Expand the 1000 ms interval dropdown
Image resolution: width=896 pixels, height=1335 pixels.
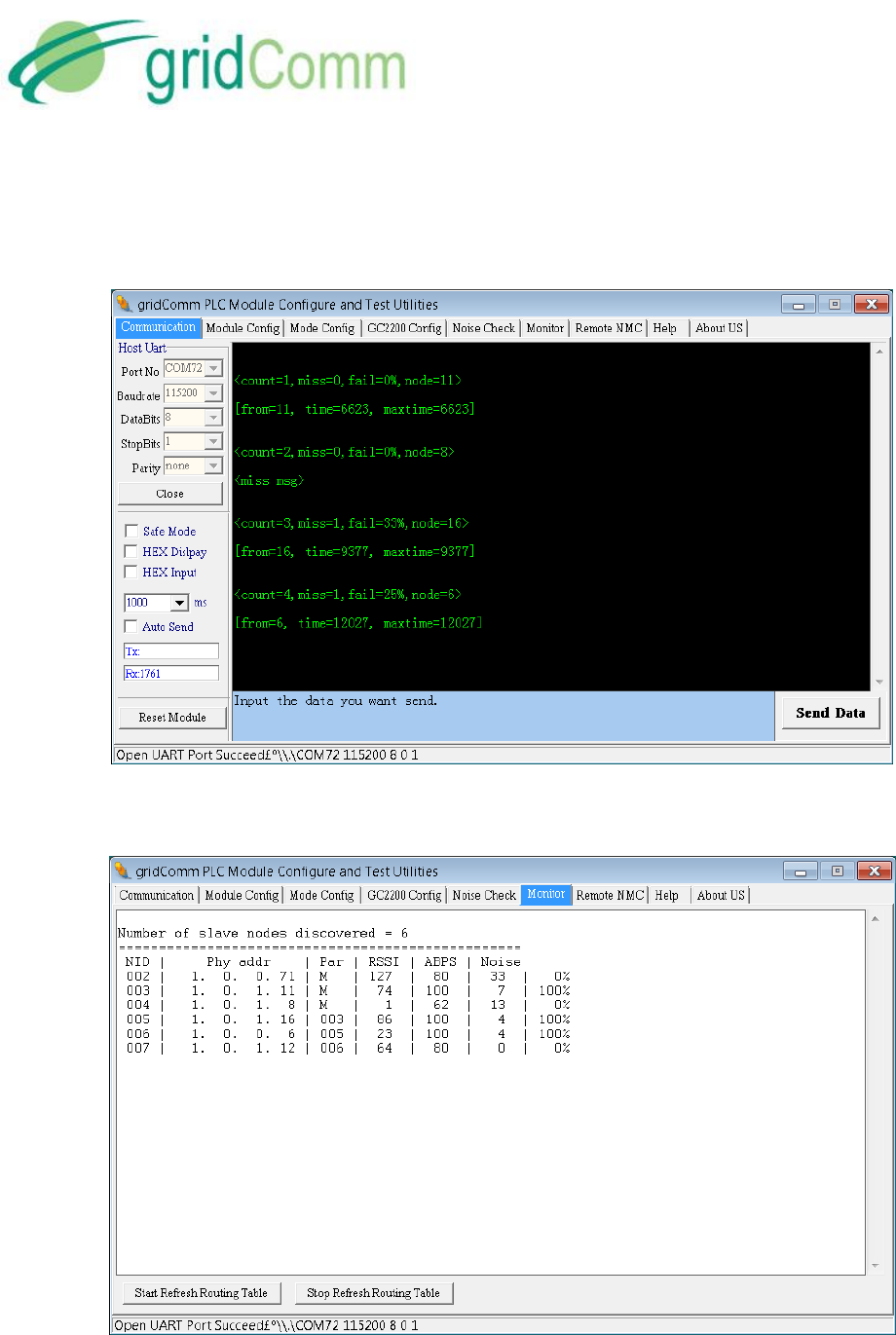tap(179, 603)
